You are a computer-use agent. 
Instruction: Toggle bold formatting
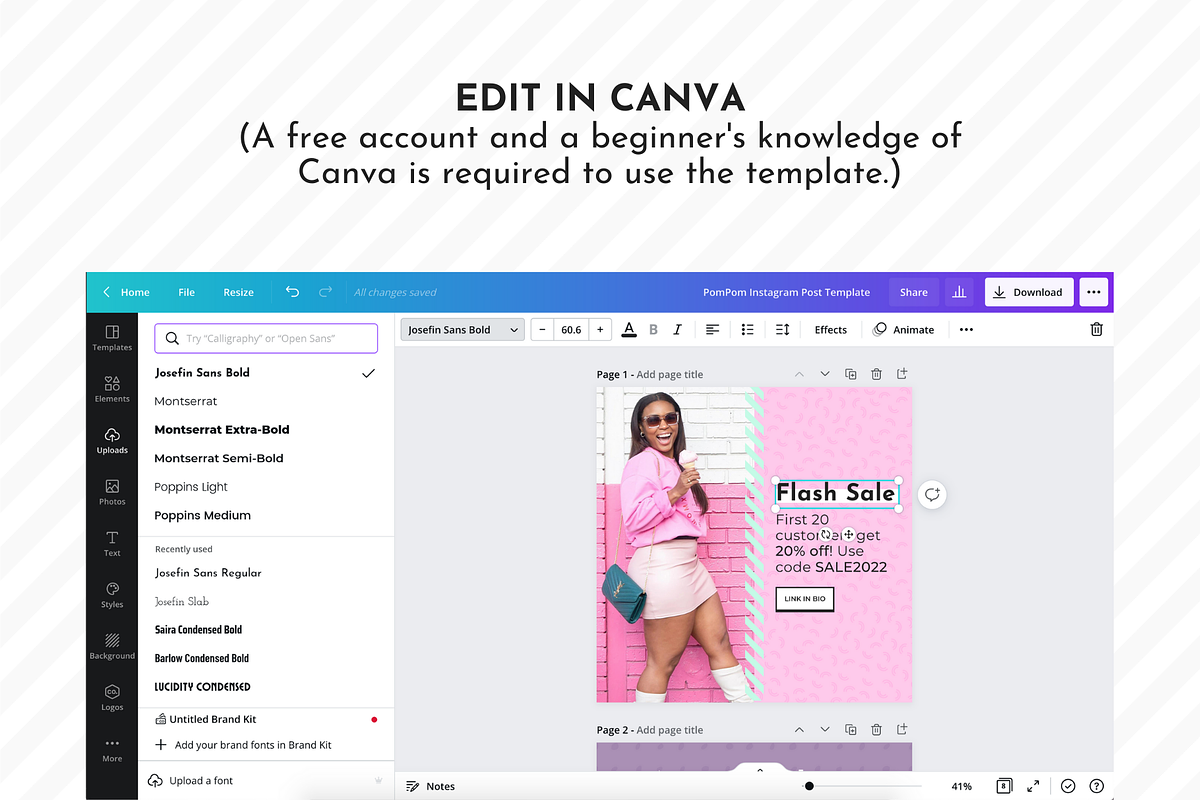tap(654, 329)
